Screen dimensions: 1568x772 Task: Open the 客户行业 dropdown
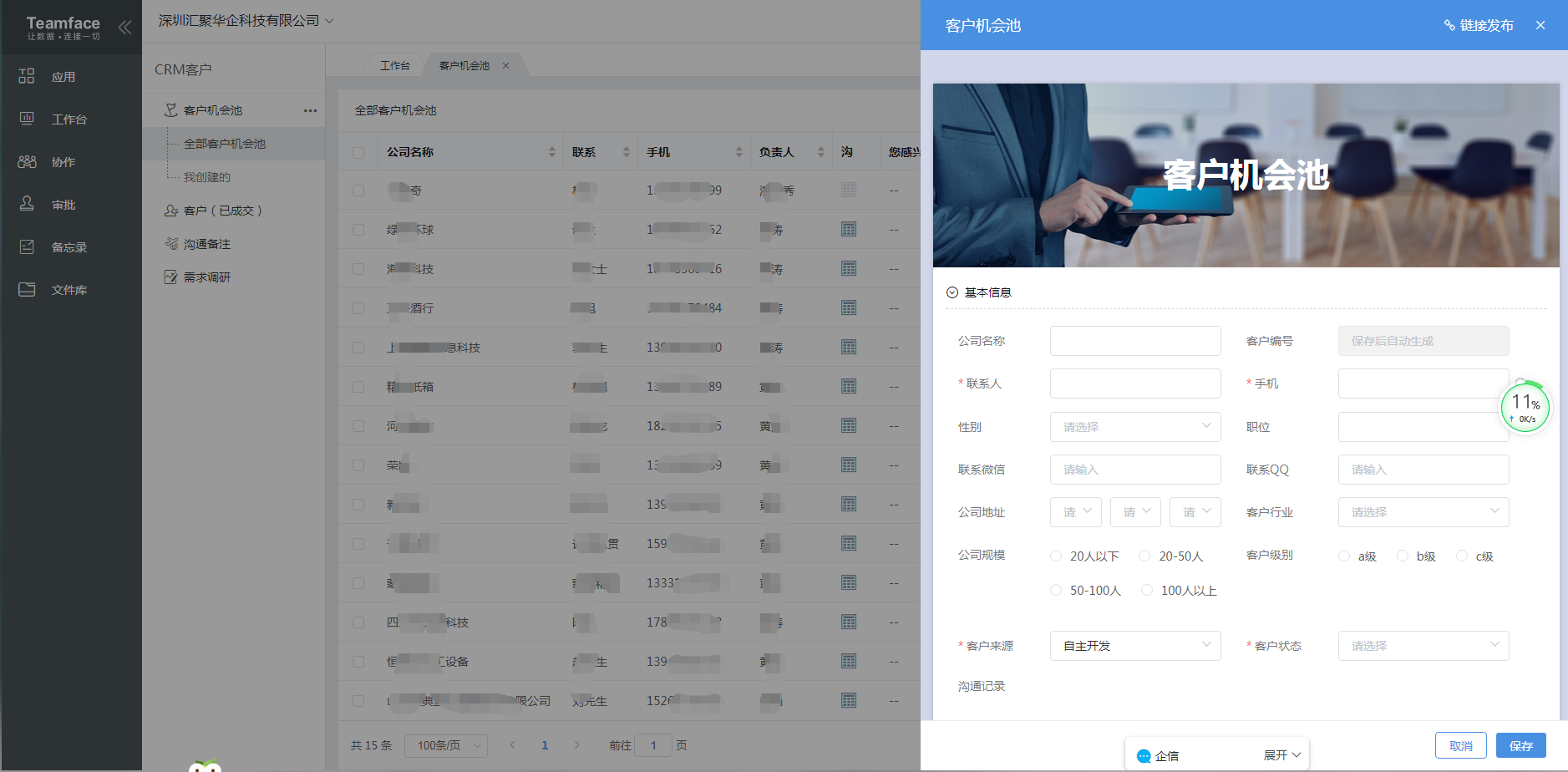point(1423,512)
